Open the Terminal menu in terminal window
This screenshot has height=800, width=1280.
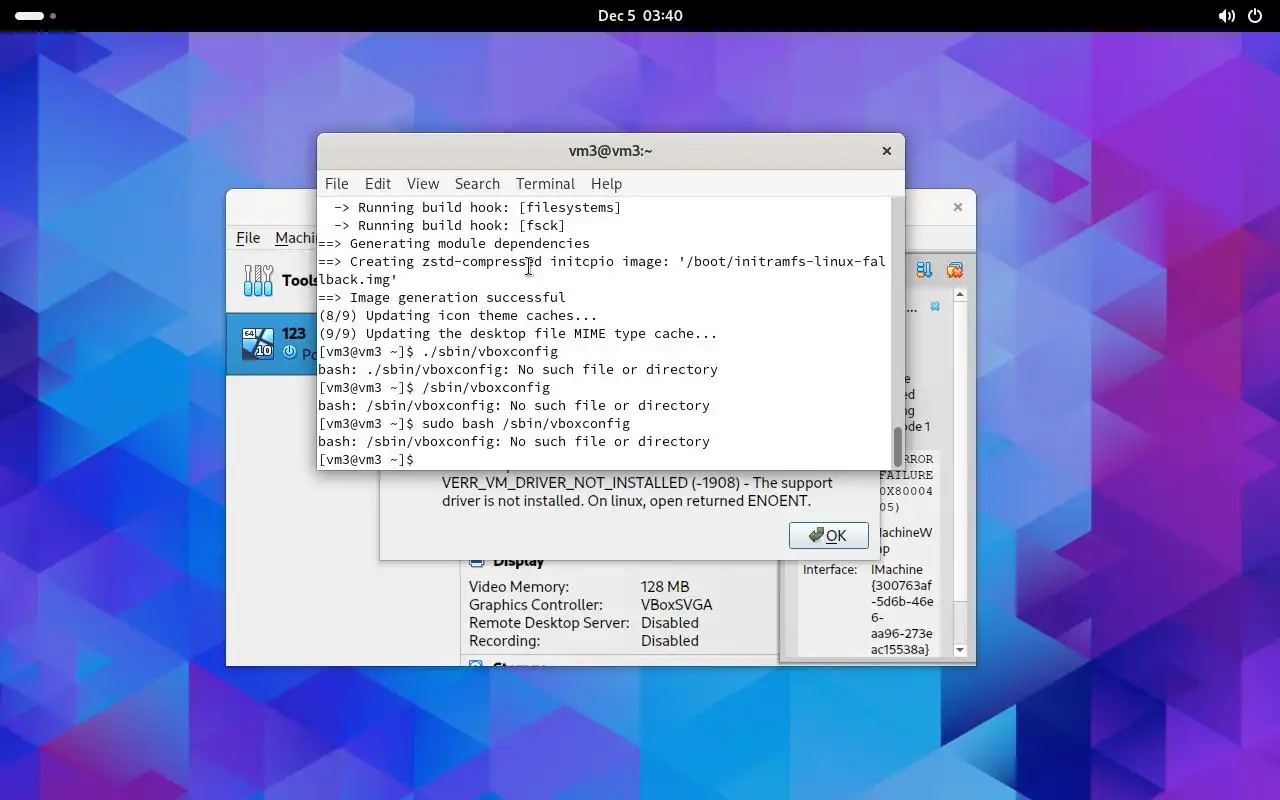pos(545,184)
